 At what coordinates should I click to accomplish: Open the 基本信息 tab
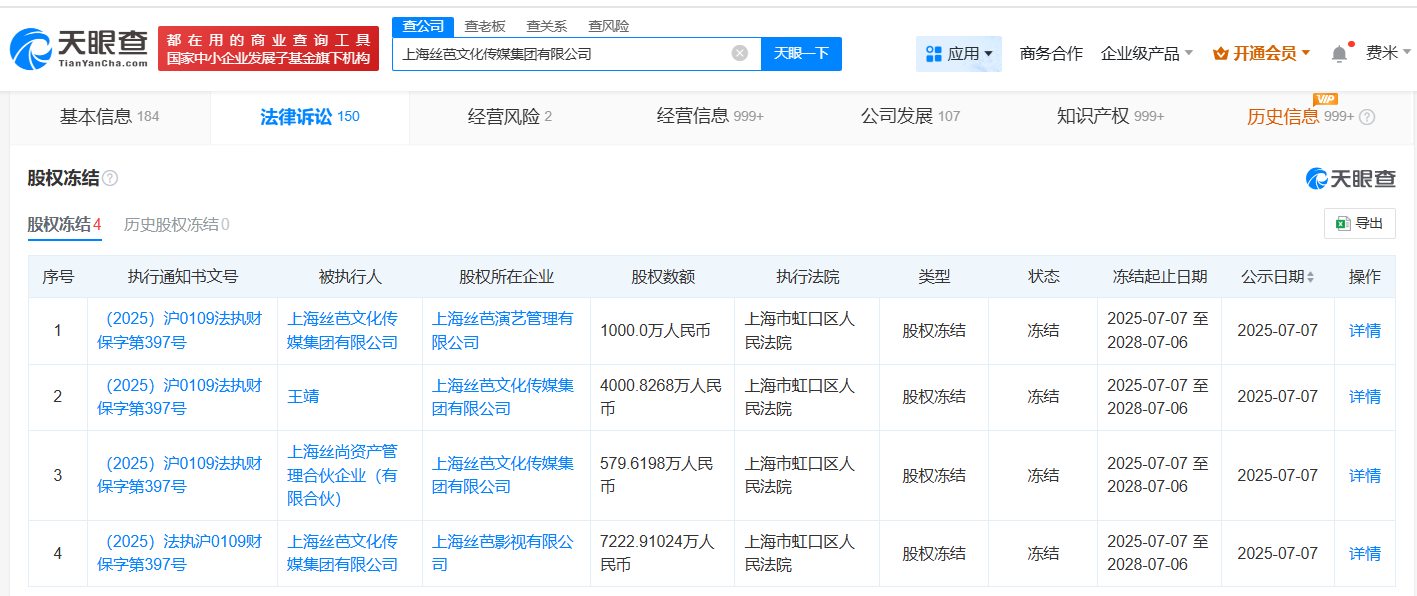point(110,117)
